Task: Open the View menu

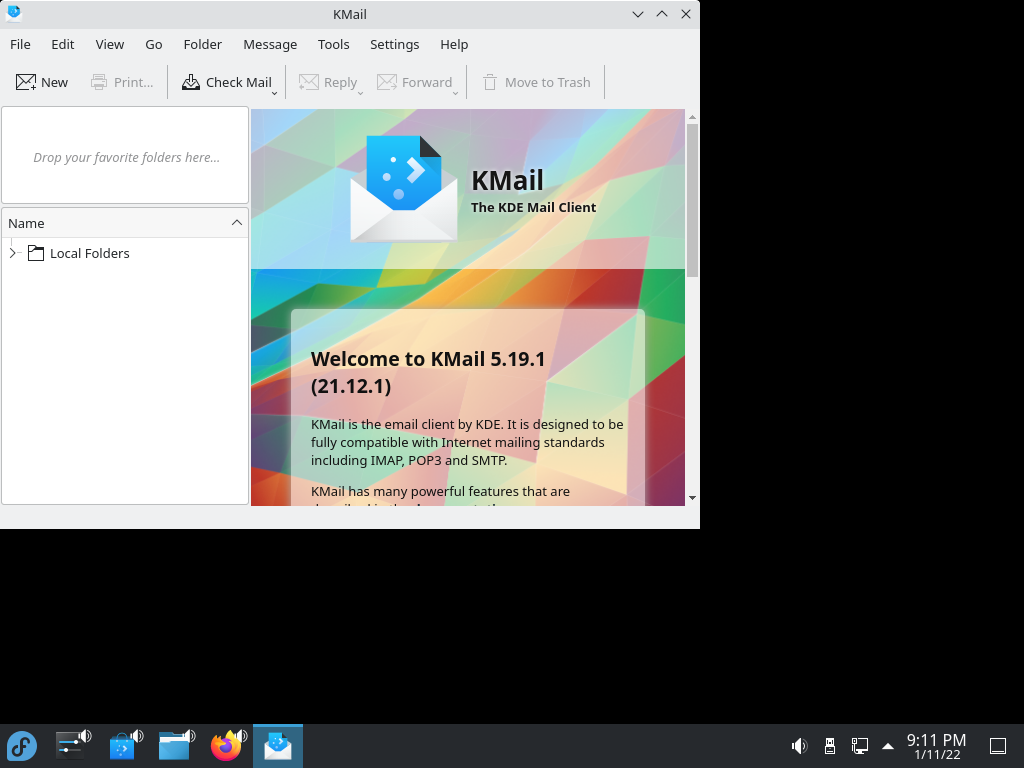Action: coord(110,44)
